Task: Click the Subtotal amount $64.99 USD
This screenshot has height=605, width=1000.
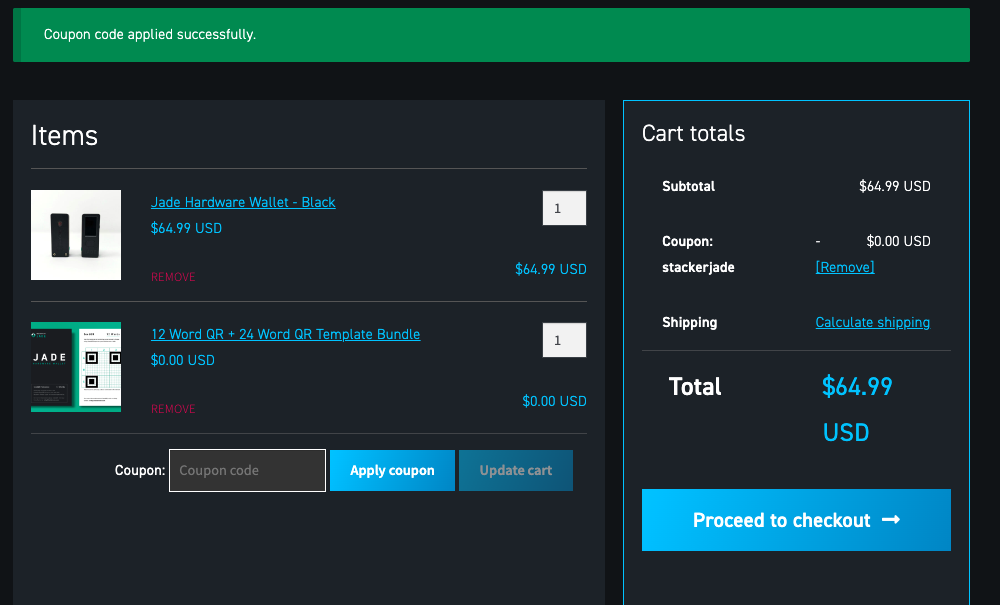Action: 895,186
